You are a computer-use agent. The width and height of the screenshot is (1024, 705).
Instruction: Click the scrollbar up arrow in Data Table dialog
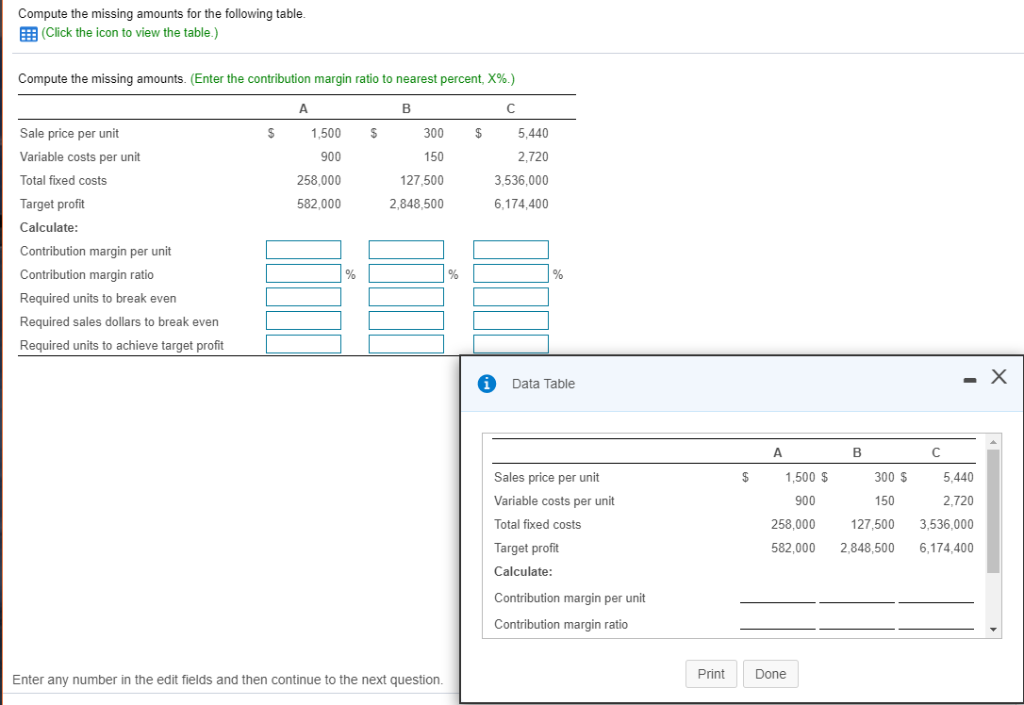click(x=991, y=442)
